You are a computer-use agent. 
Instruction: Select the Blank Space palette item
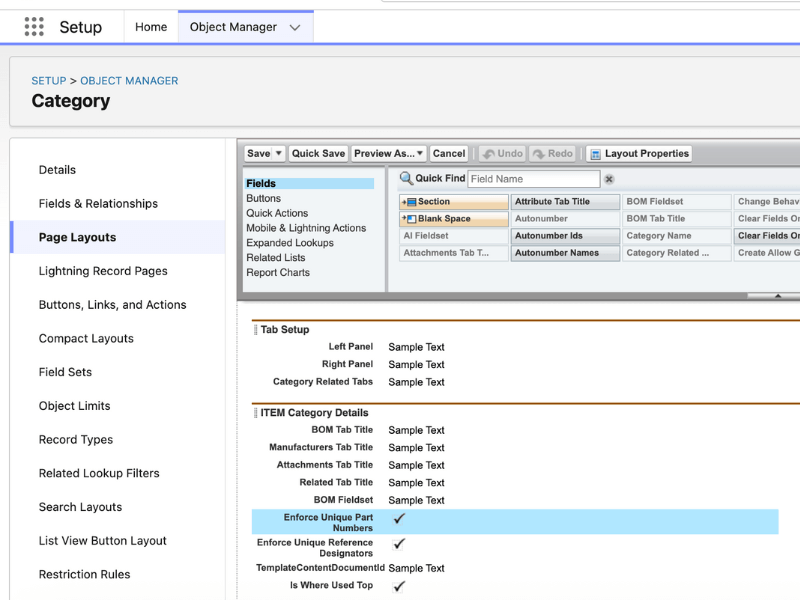click(x=454, y=218)
